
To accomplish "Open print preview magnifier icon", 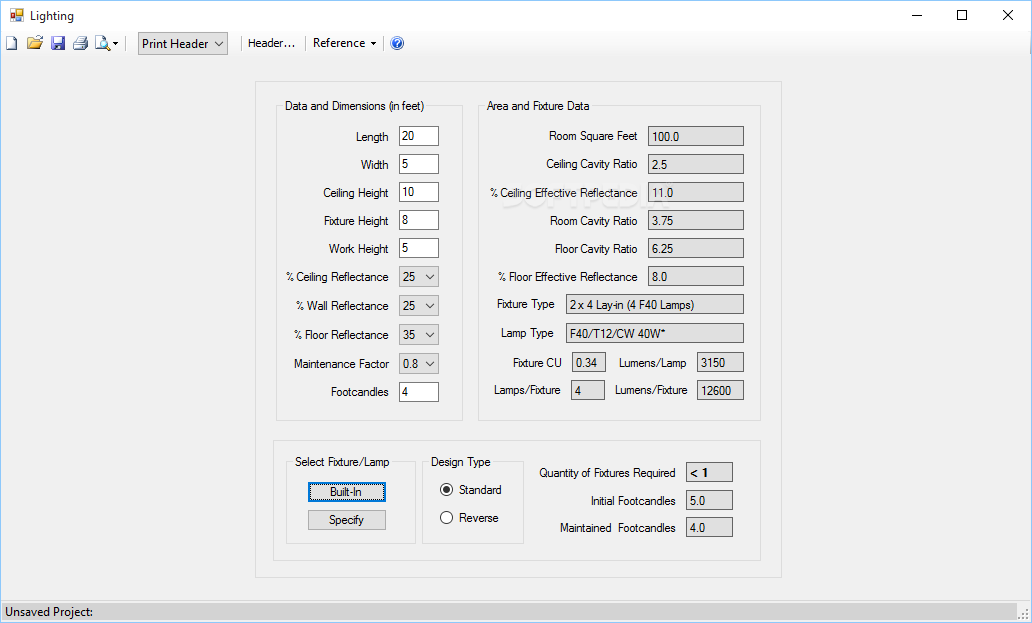I will [103, 43].
